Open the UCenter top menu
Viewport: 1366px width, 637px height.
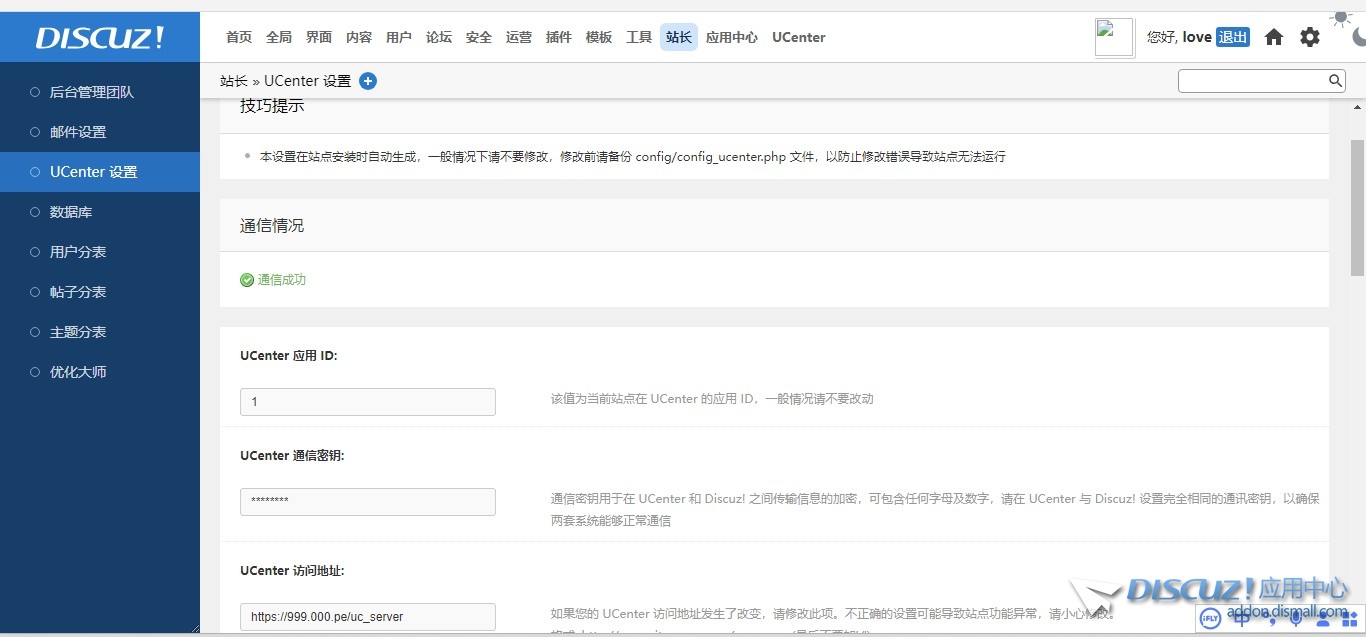[799, 37]
